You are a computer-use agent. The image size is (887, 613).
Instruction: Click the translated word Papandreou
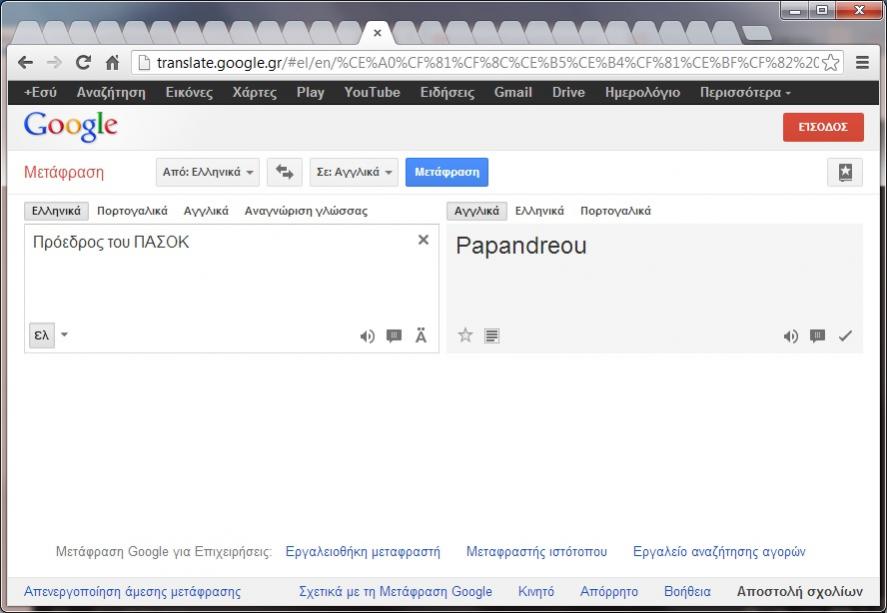coord(521,246)
